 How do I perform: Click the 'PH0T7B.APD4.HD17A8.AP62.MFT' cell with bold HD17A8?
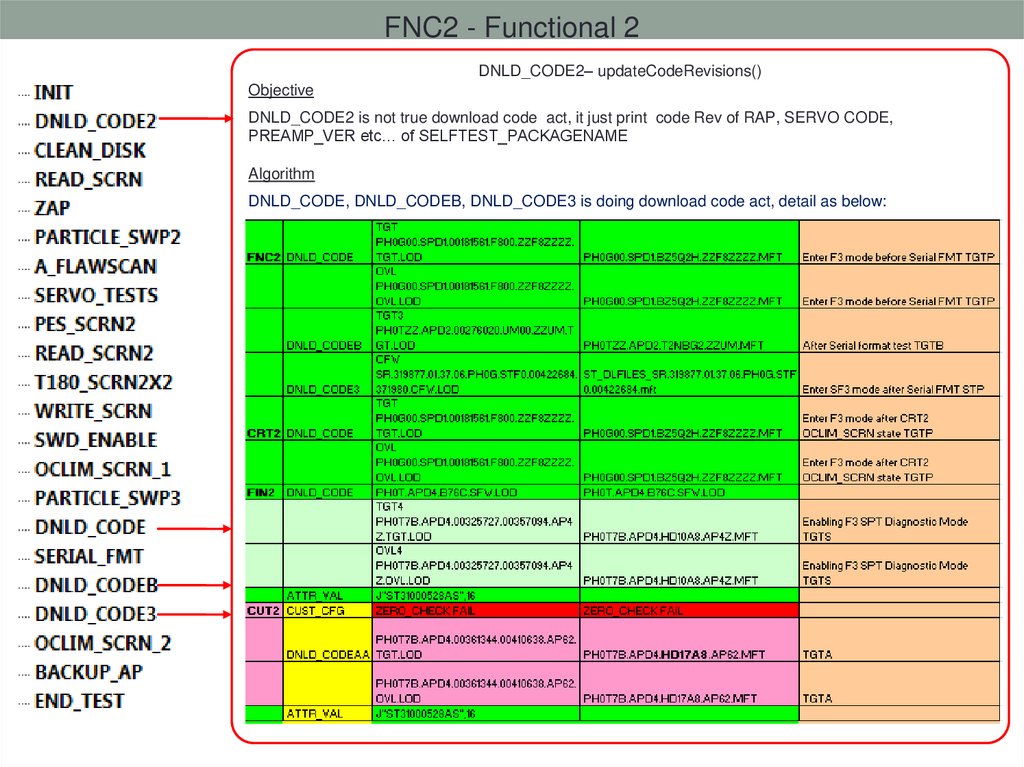pyautogui.click(x=689, y=640)
